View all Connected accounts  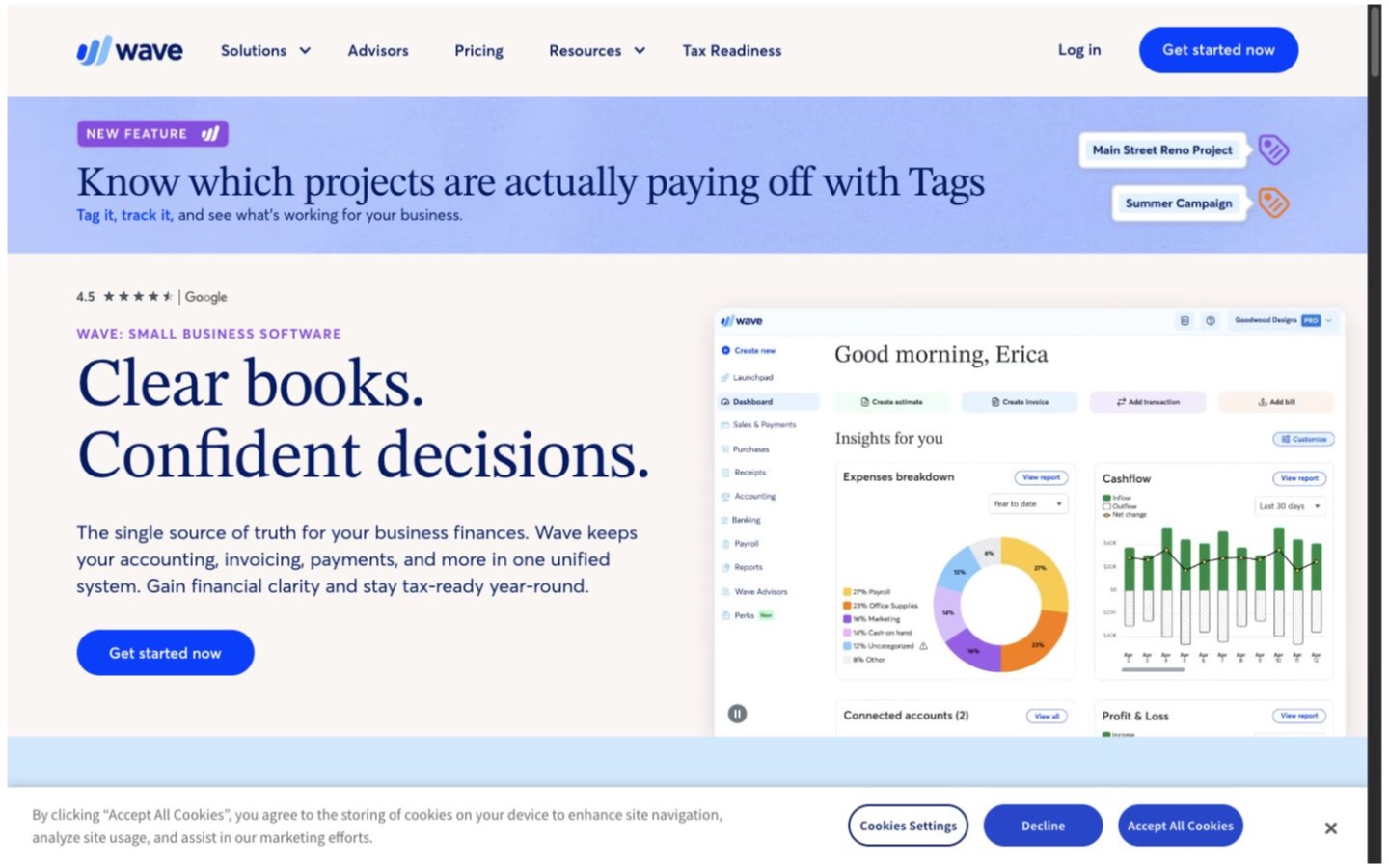[1047, 716]
